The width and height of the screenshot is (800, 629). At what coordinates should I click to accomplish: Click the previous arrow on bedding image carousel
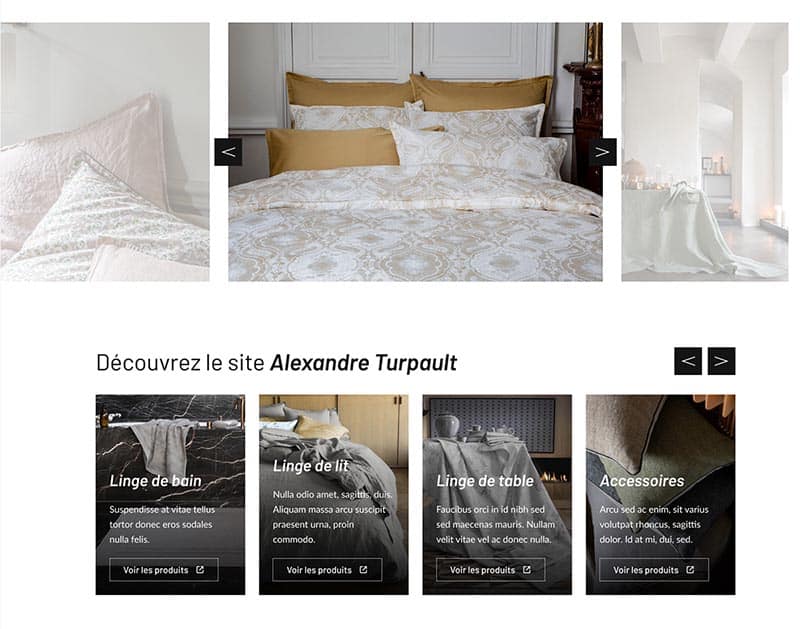228,152
